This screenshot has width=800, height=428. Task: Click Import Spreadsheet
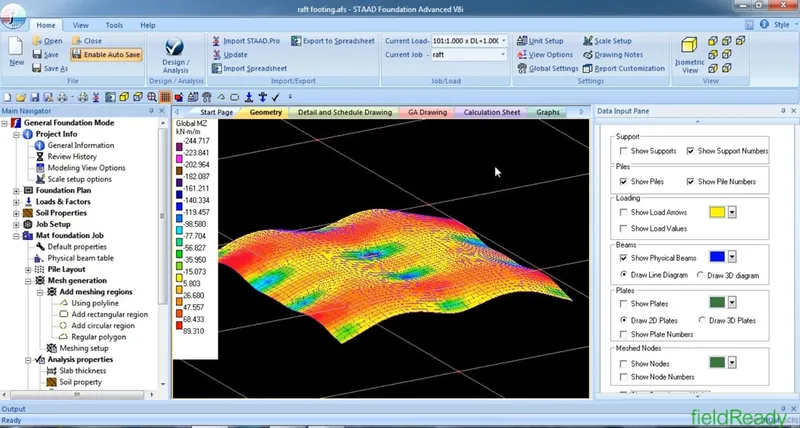pyautogui.click(x=249, y=68)
